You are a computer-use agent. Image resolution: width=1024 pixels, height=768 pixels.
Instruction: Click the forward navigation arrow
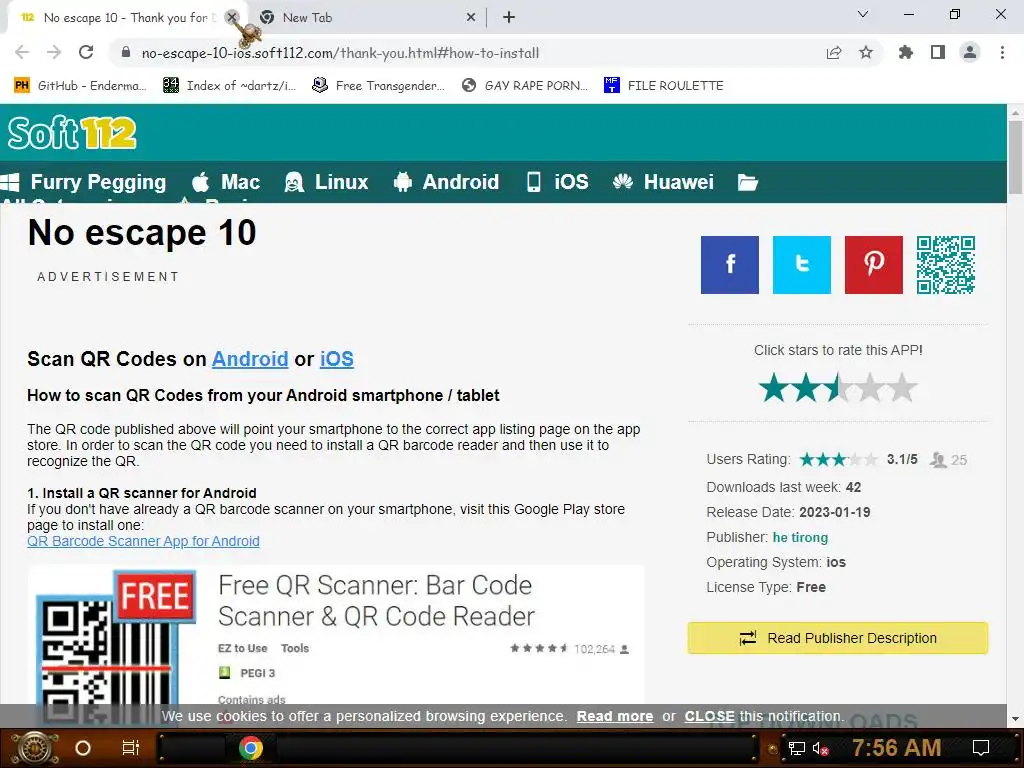click(x=54, y=53)
